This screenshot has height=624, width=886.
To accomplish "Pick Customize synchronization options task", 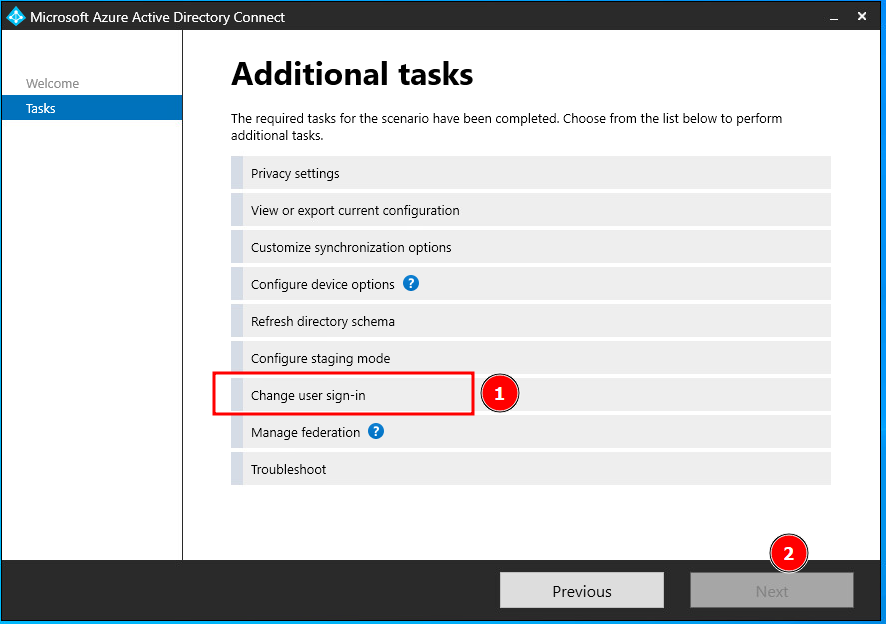I will point(351,248).
